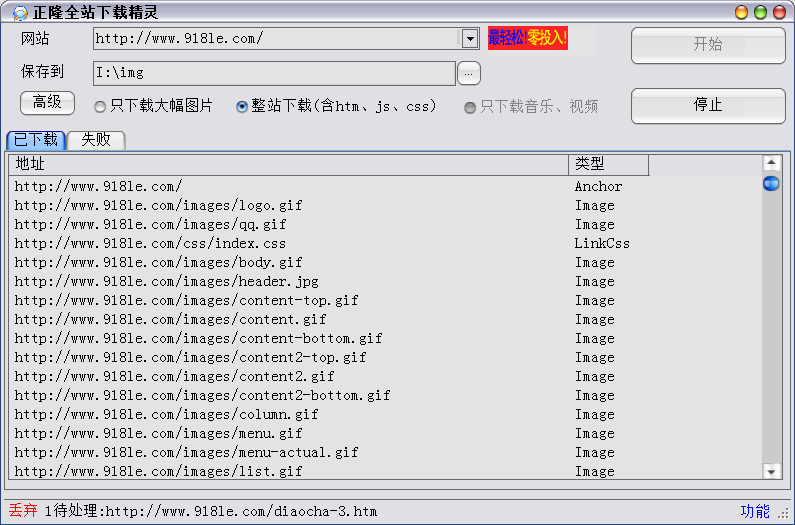
Task: Click the orange minimize window button
Action: (741, 12)
